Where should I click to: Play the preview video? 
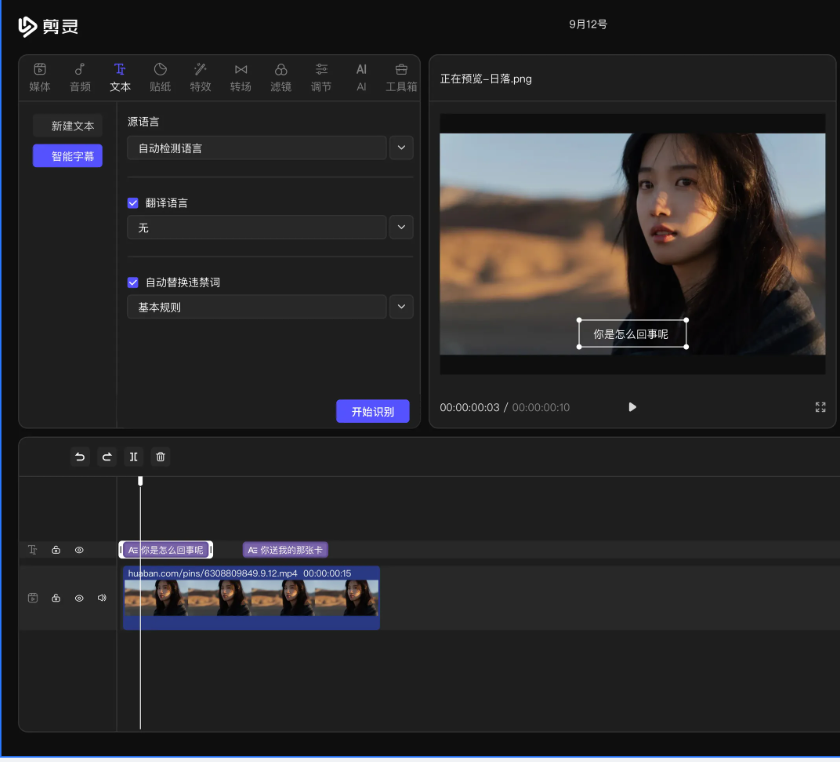(x=632, y=407)
